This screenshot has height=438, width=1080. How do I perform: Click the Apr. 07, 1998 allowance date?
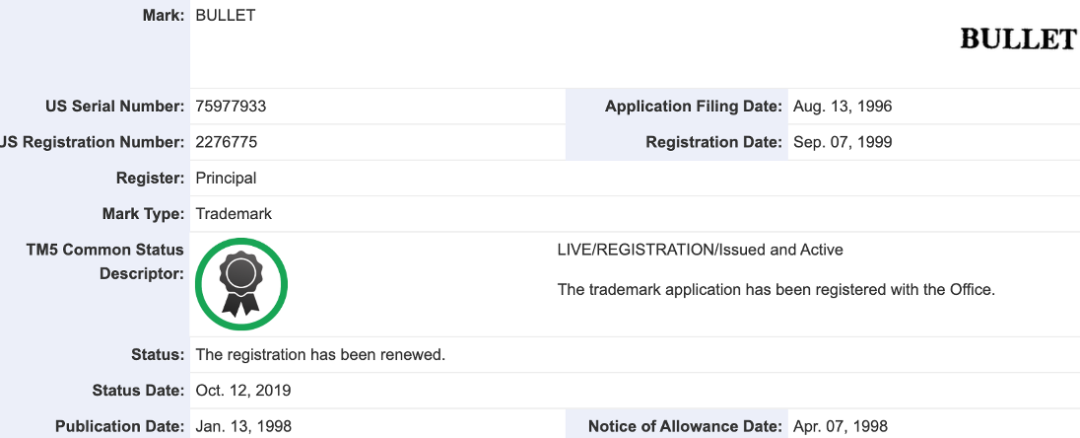(840, 427)
